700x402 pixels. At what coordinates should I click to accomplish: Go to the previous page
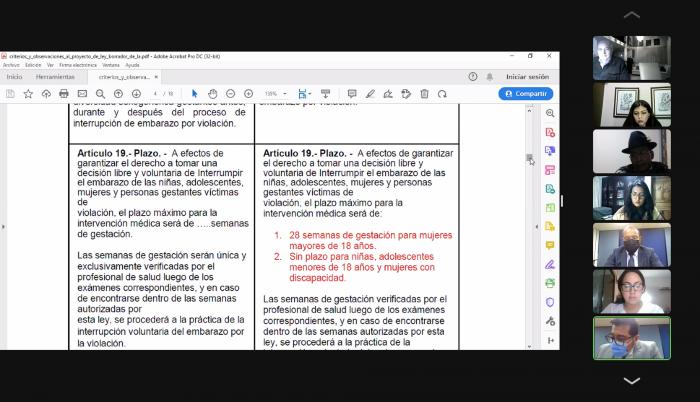pos(118,94)
